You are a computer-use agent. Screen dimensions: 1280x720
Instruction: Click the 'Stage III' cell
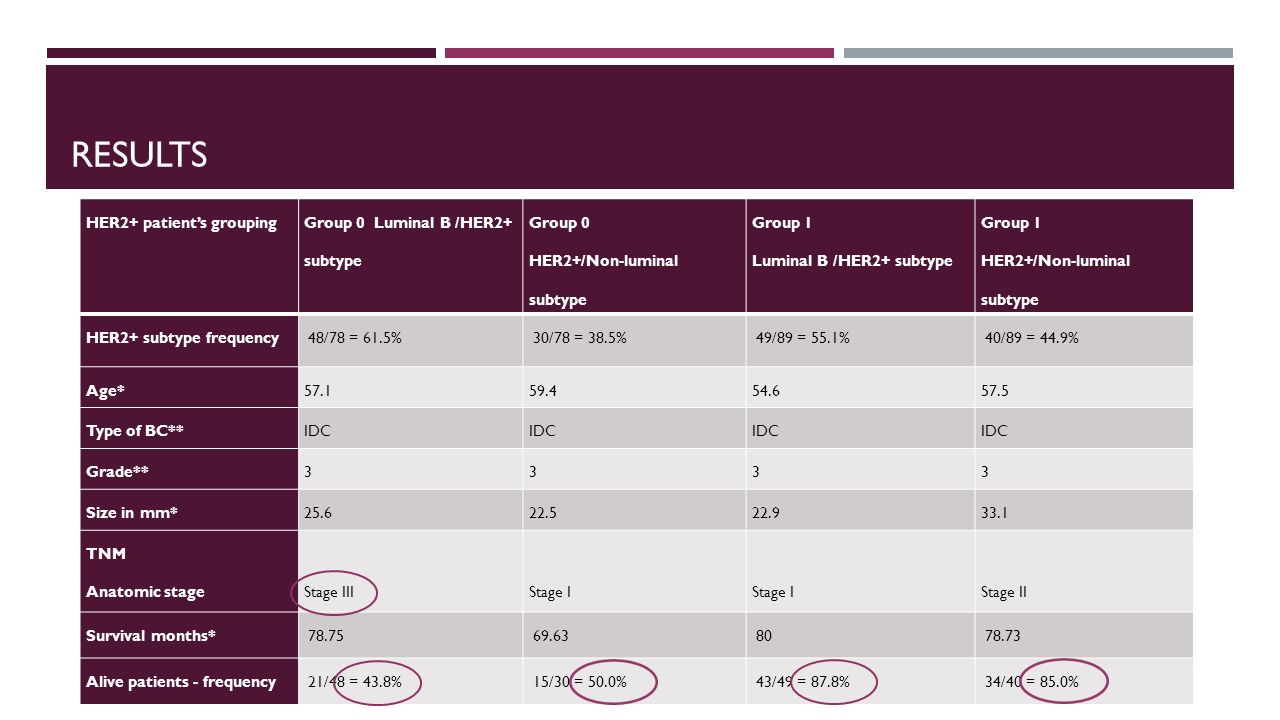pos(410,572)
